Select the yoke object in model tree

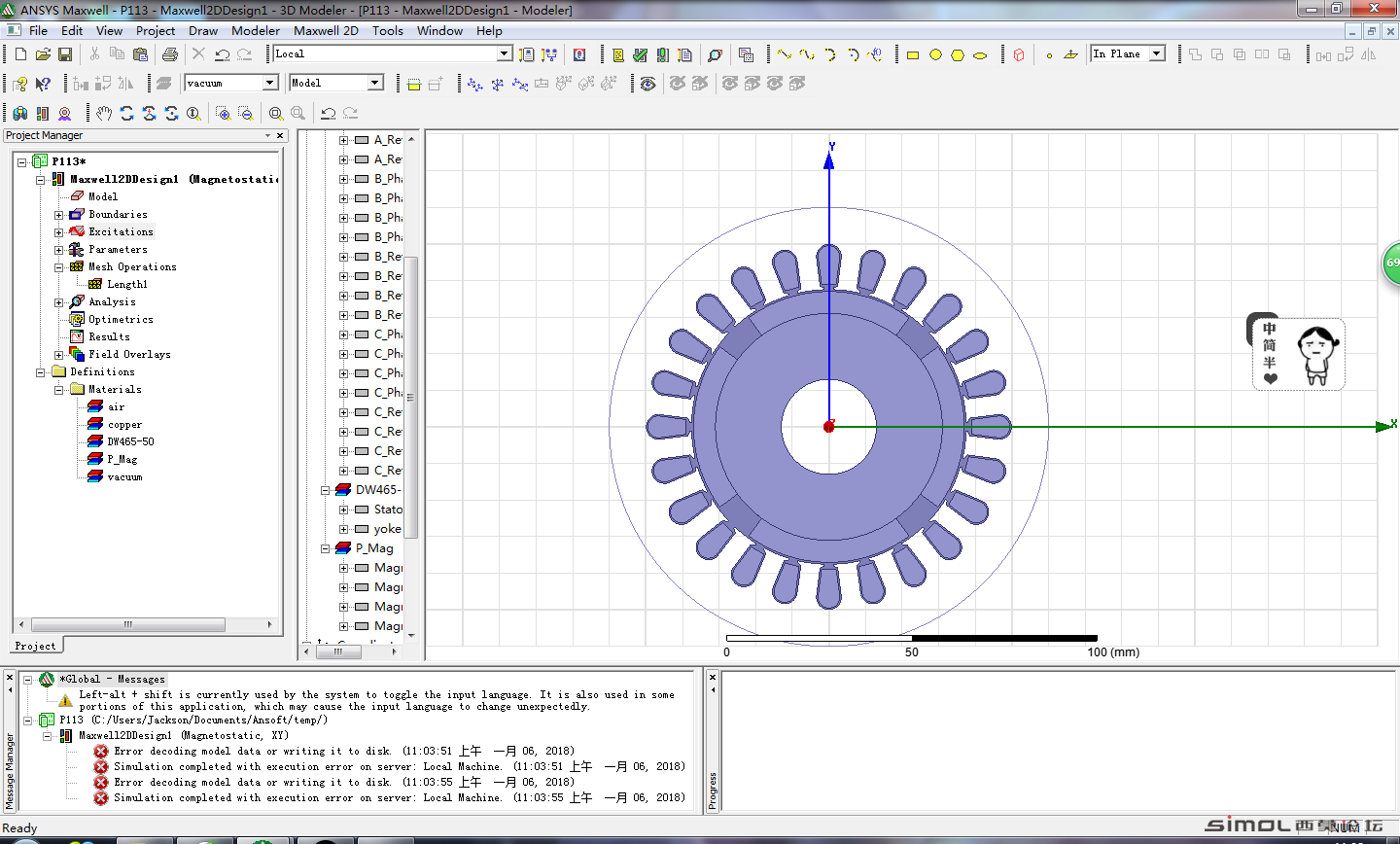(x=387, y=529)
